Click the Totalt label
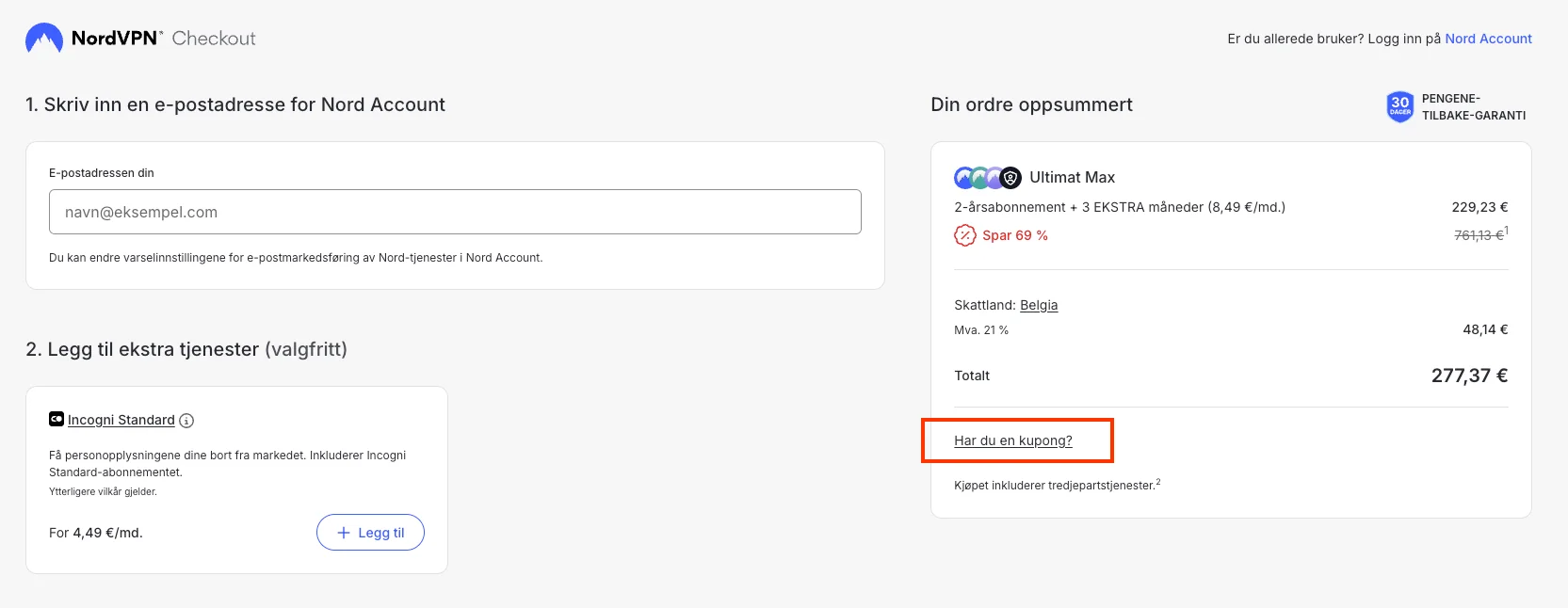The height and width of the screenshot is (608, 1568). [972, 376]
